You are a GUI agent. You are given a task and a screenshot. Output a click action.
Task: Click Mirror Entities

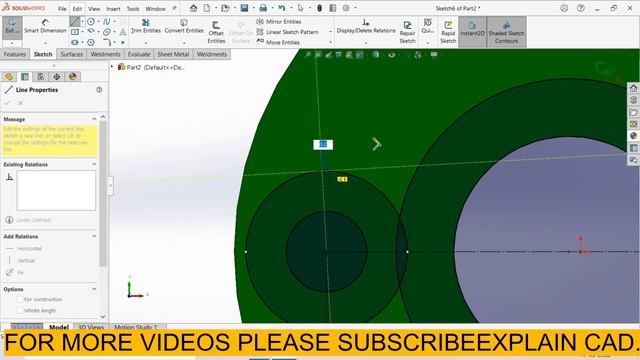pos(279,21)
